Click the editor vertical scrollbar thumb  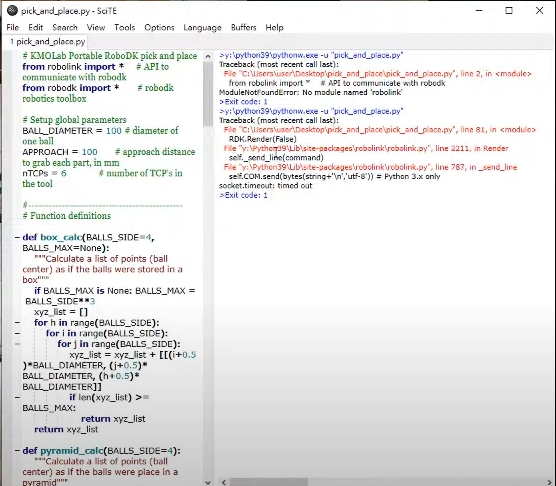pyautogui.click(x=208, y=94)
